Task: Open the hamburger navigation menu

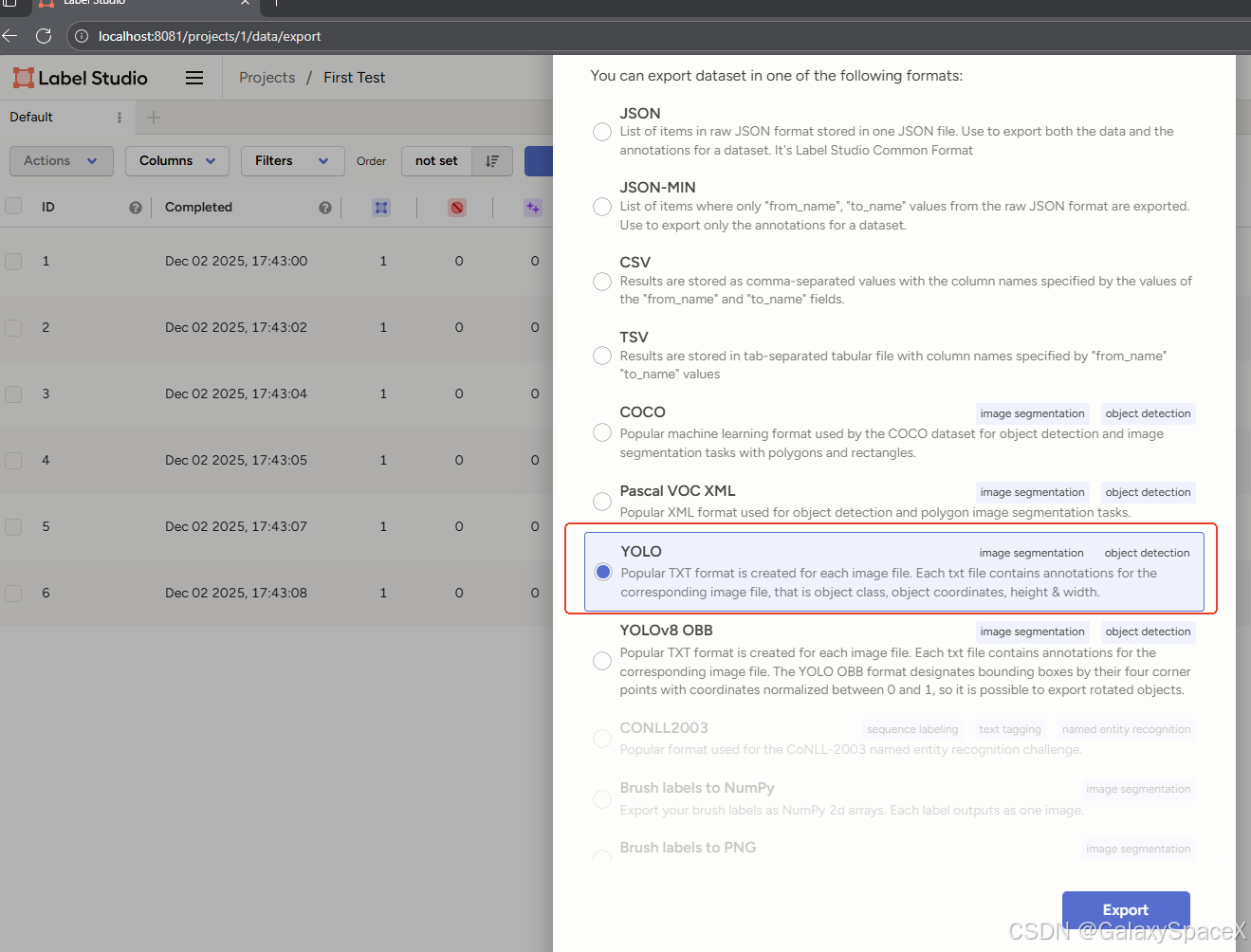Action: click(194, 78)
